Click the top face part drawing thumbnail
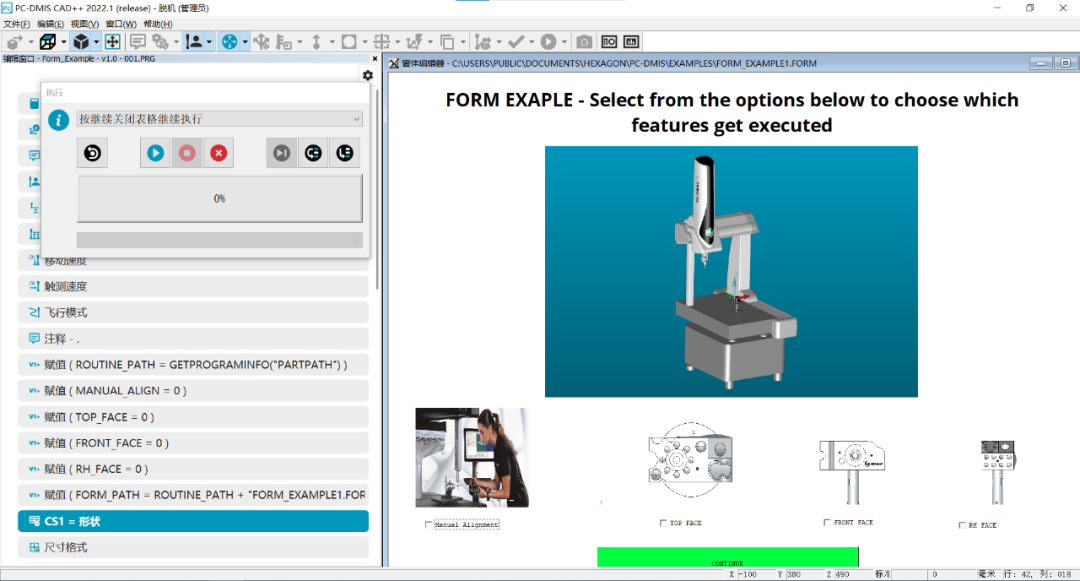This screenshot has width=1080, height=581. (690, 459)
